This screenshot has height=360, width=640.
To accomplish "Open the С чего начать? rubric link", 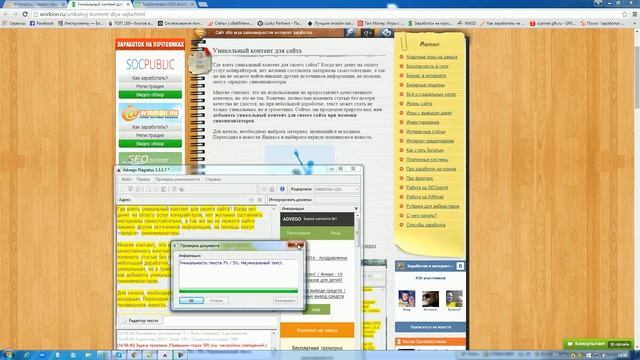I will (421, 216).
